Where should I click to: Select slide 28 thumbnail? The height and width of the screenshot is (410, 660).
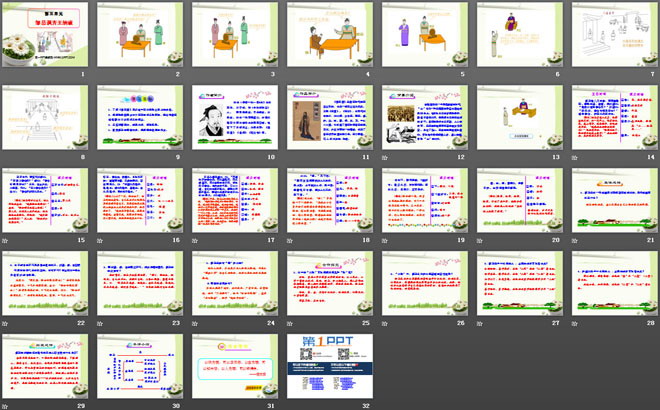[615, 283]
